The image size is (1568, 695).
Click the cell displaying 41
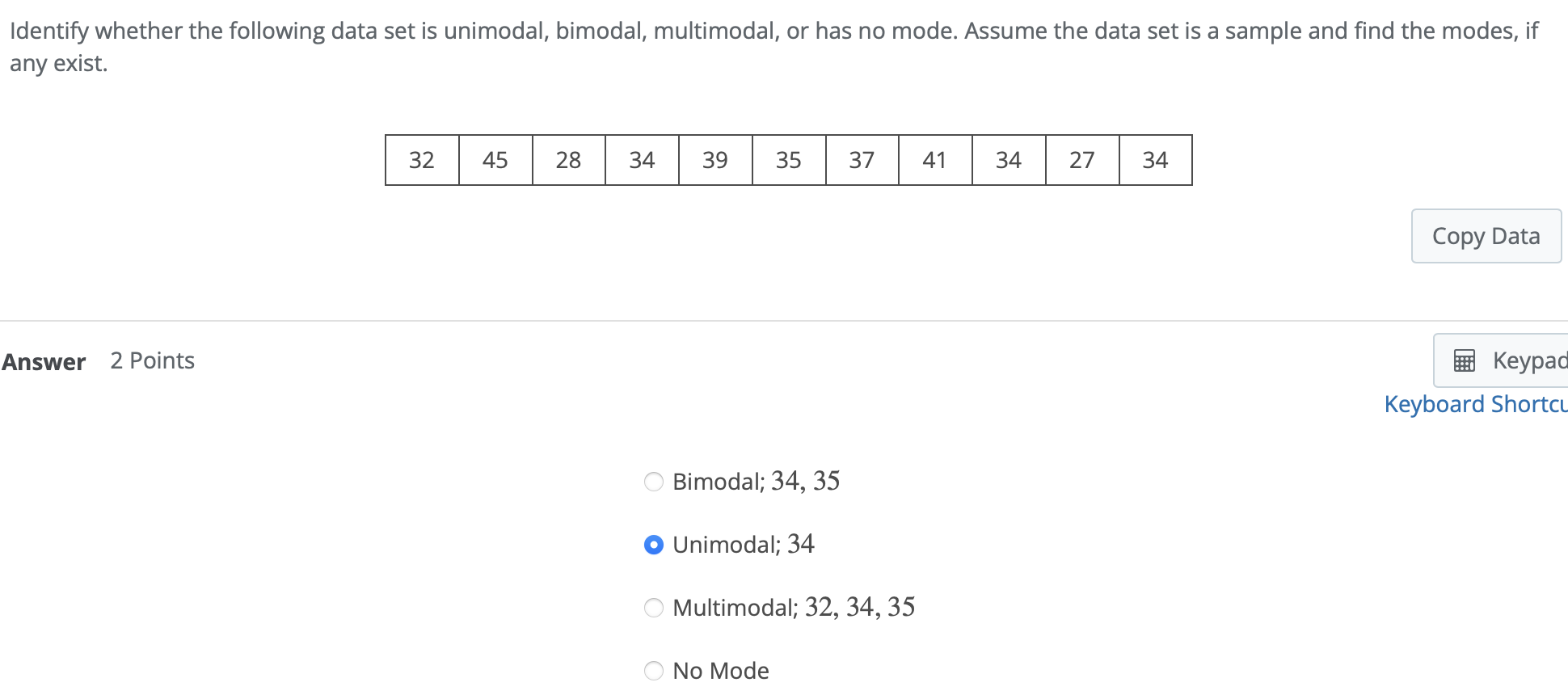pyautogui.click(x=935, y=160)
